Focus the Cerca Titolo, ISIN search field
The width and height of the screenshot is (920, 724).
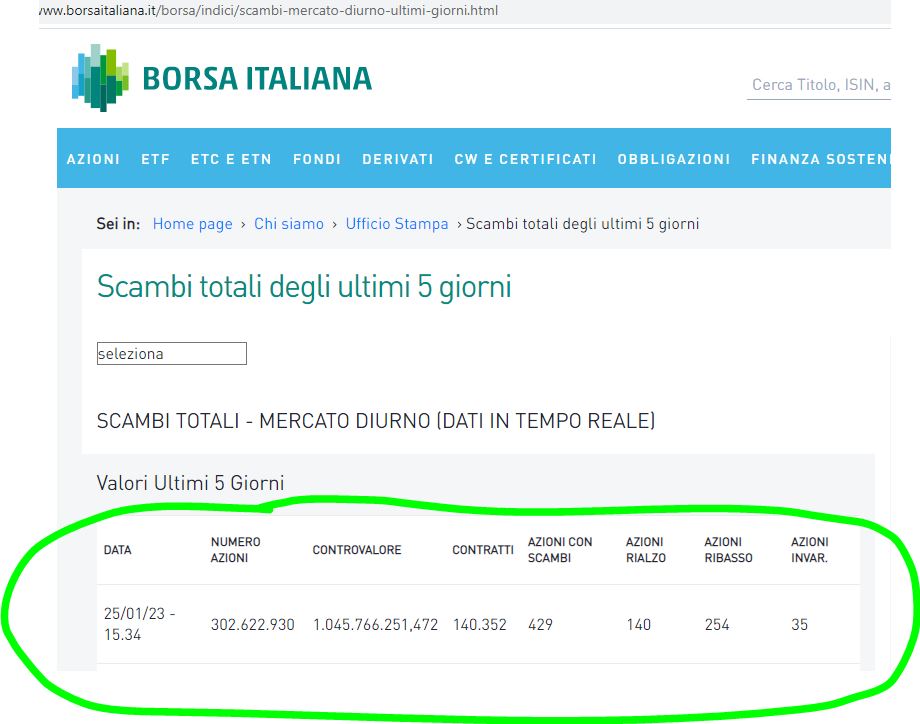pos(820,86)
